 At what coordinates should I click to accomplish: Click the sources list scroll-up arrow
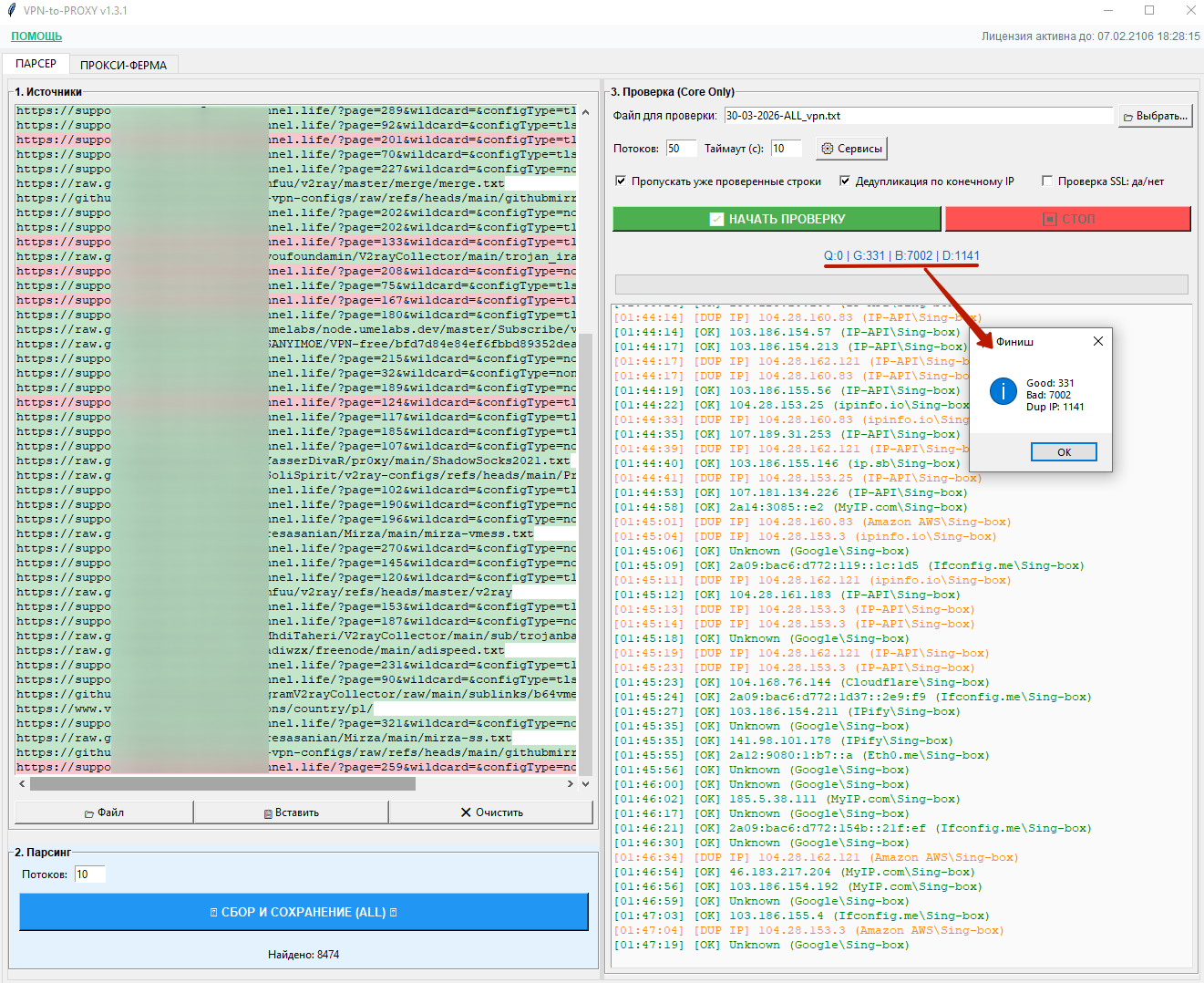(x=585, y=112)
